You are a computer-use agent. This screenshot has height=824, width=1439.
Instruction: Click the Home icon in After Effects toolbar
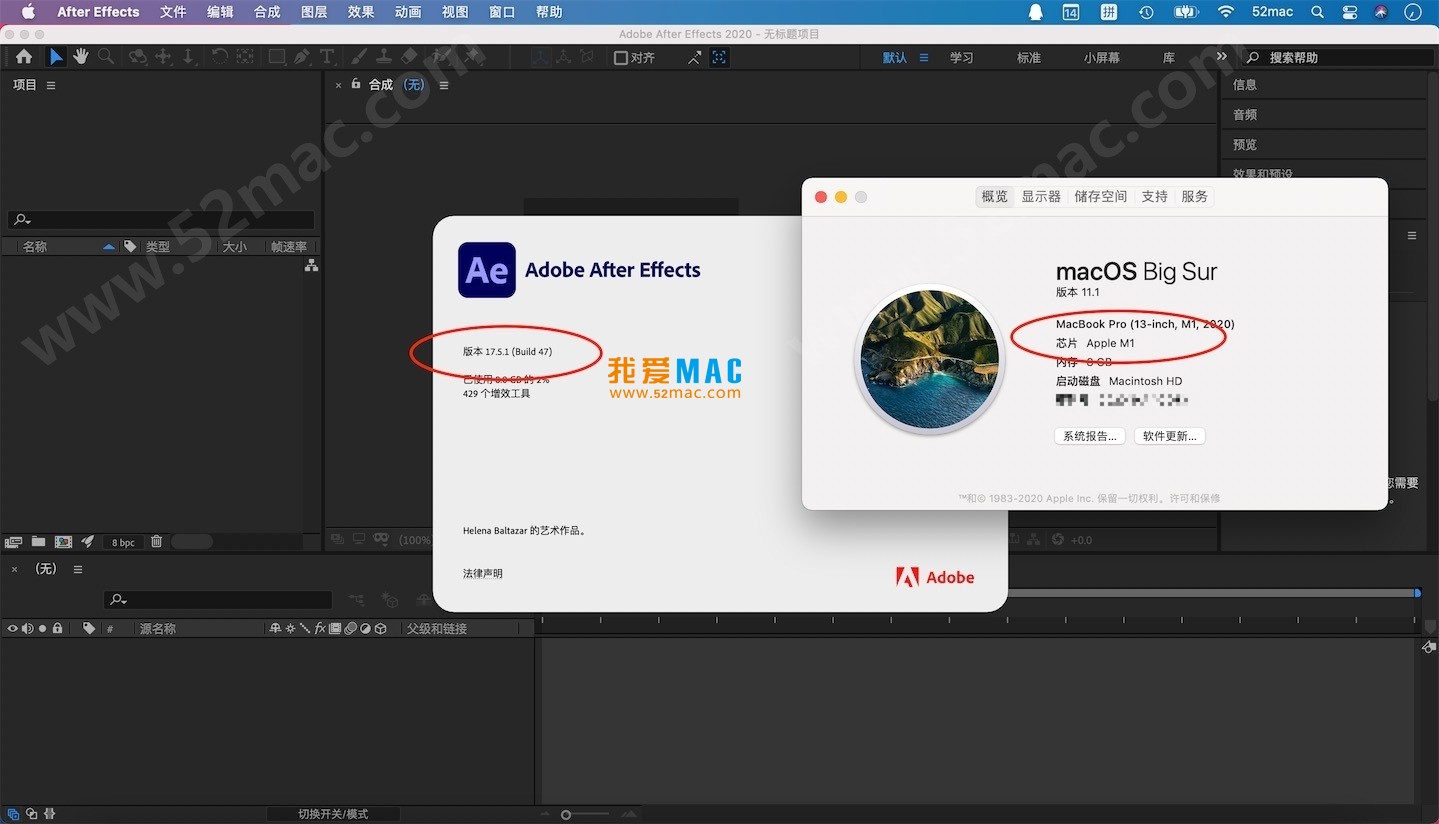click(24, 57)
